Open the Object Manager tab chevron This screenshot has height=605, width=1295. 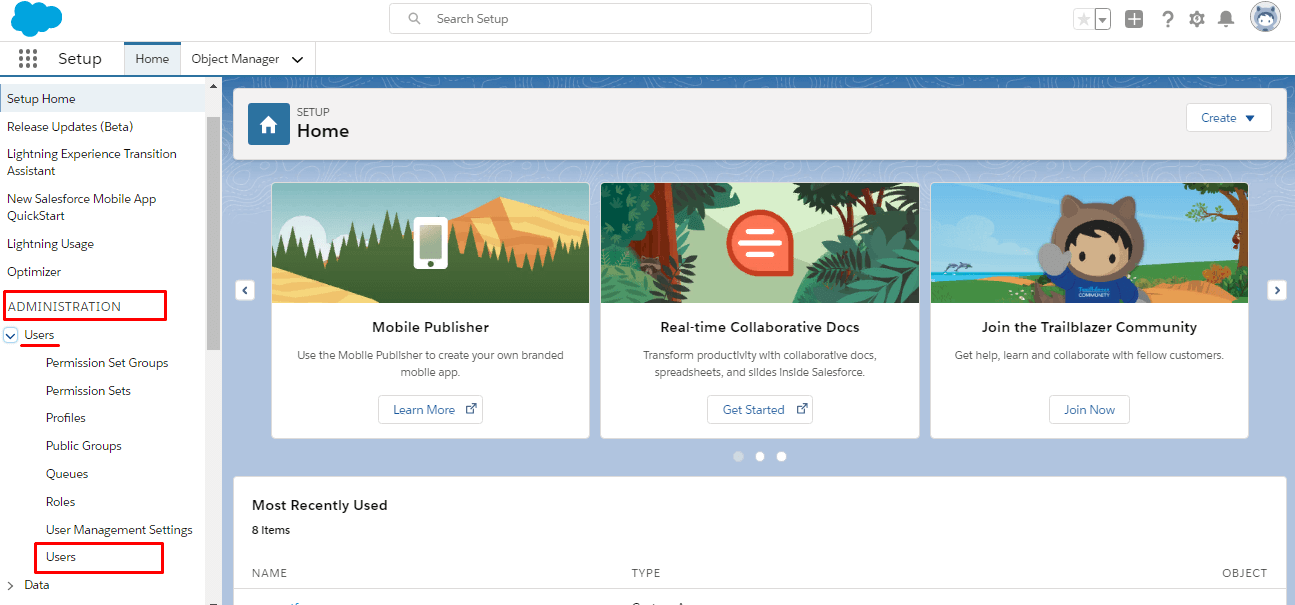click(297, 59)
